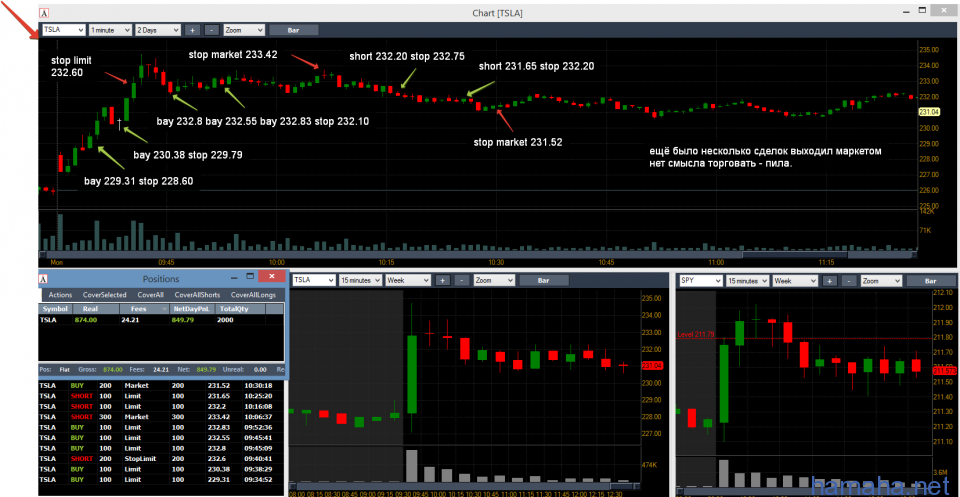Open the SPY symbol dropdown

700,281
